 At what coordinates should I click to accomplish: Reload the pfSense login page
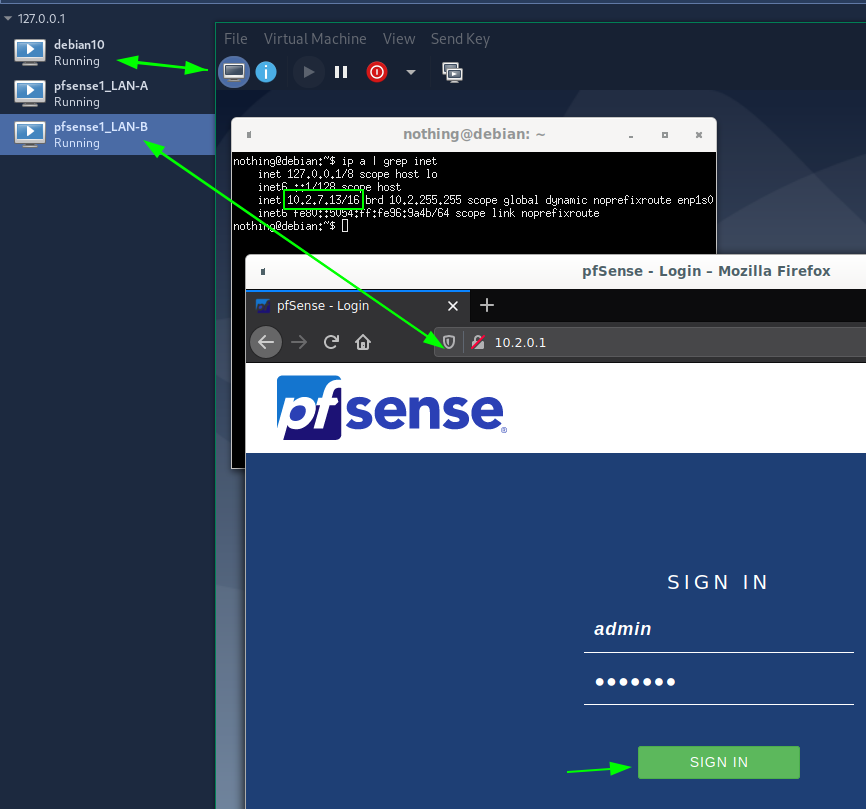pyautogui.click(x=331, y=342)
